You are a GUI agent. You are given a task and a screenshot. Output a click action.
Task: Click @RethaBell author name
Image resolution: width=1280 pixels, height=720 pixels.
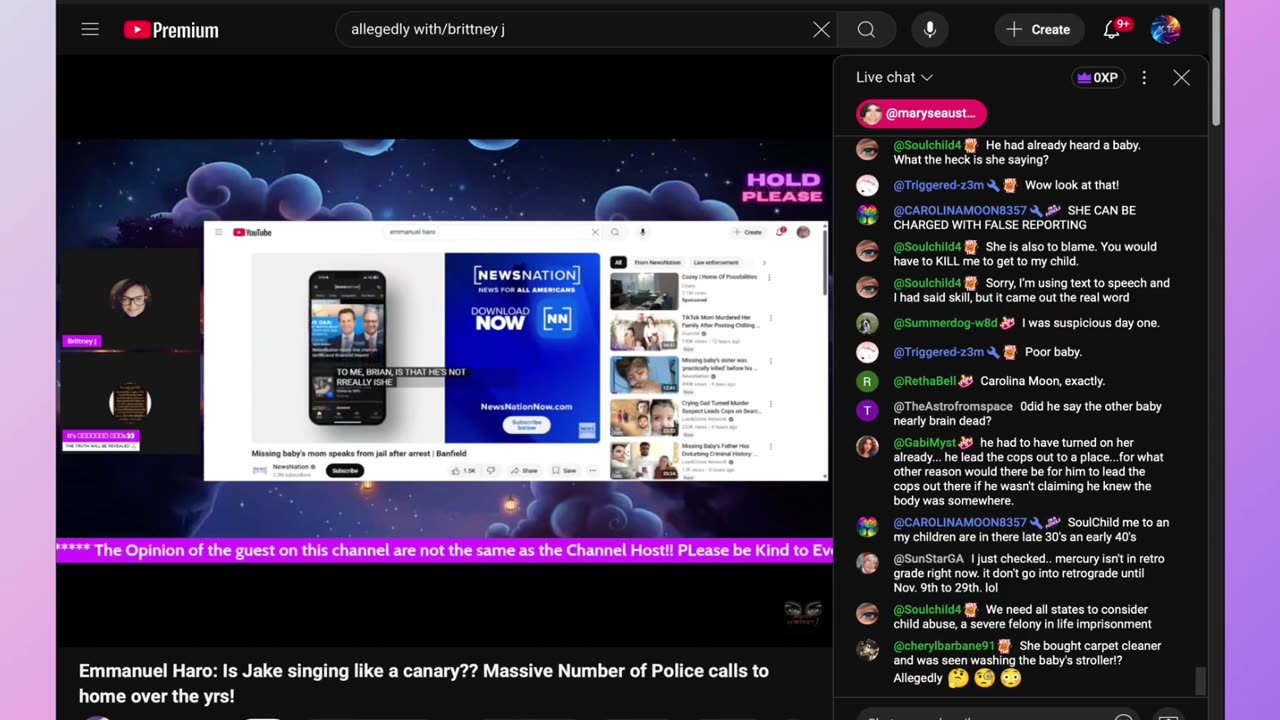point(926,381)
